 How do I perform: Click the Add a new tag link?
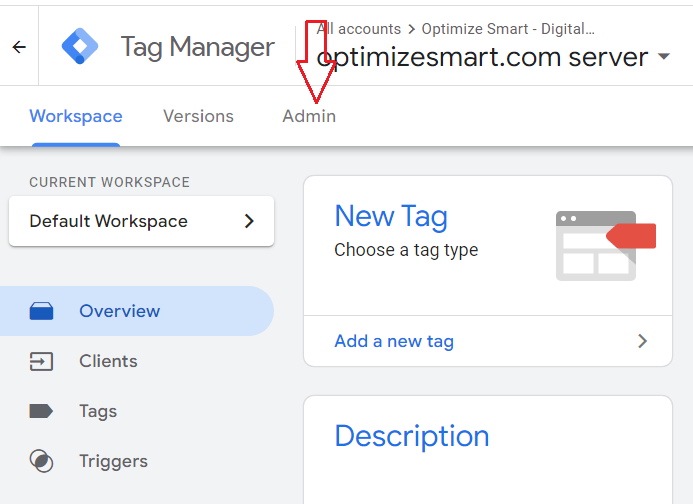394,341
